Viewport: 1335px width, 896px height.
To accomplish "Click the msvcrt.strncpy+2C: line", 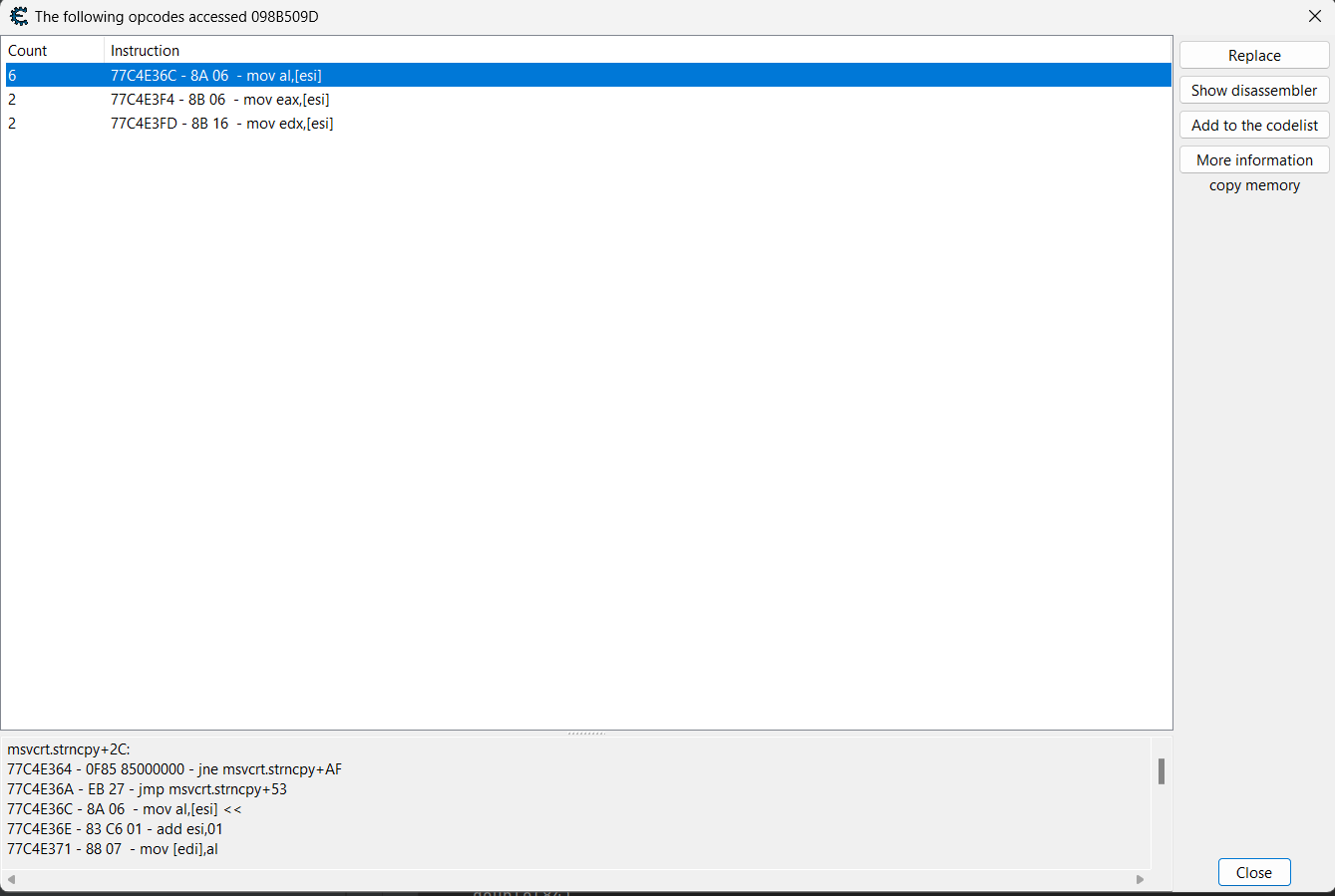I will pyautogui.click(x=69, y=749).
